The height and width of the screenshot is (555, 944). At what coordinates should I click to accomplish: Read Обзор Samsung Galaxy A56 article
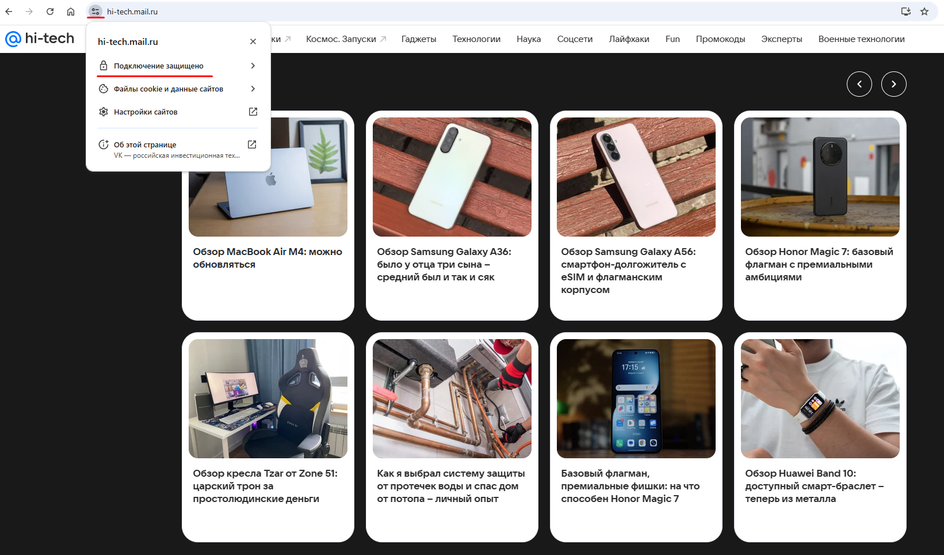pos(629,271)
